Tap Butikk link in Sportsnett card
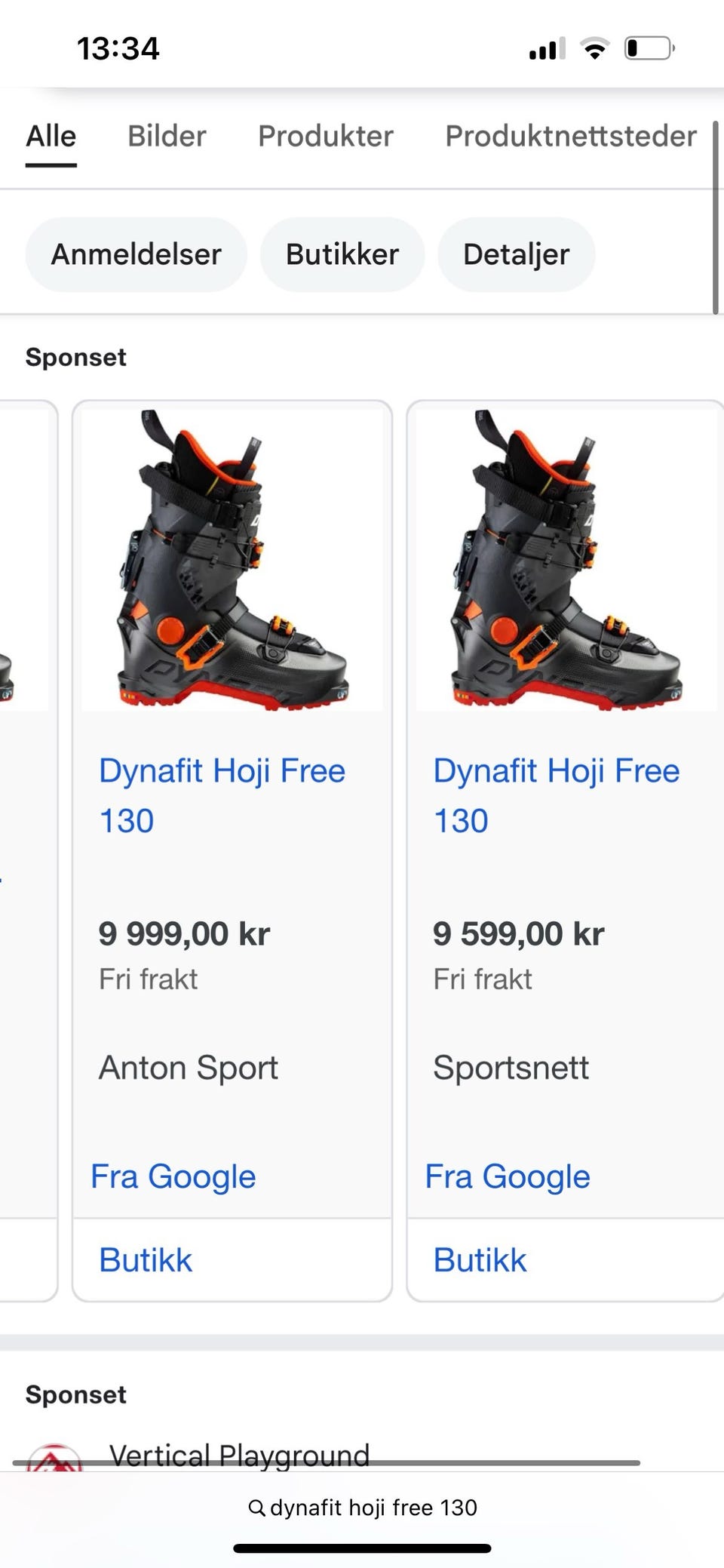The height and width of the screenshot is (1568, 724). tap(480, 1260)
